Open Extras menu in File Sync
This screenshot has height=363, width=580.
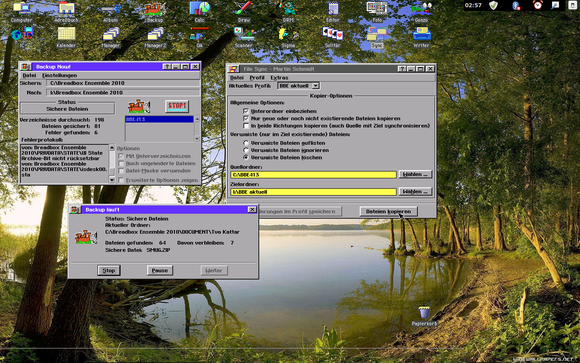[x=279, y=78]
